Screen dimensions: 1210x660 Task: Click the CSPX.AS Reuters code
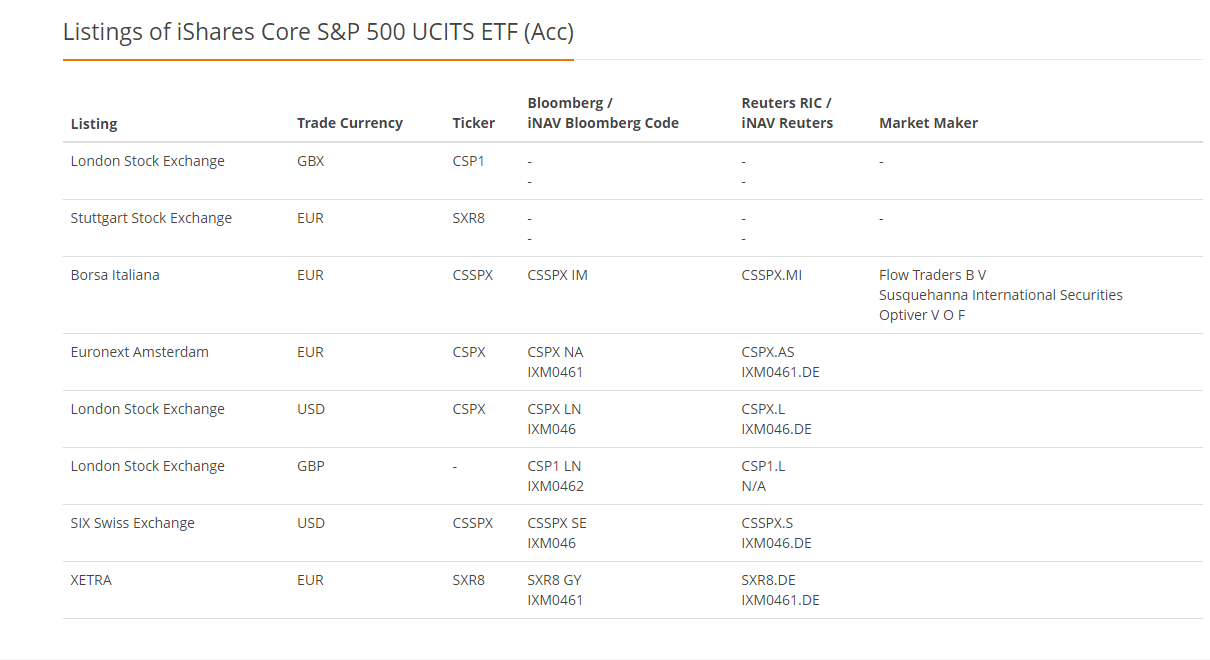click(x=768, y=352)
